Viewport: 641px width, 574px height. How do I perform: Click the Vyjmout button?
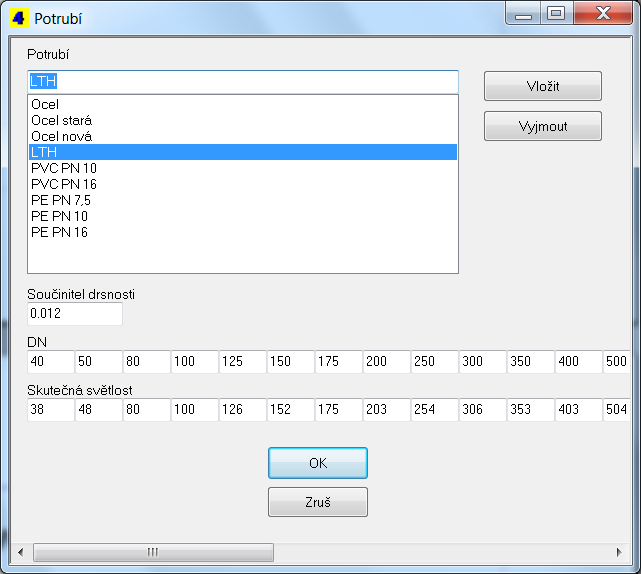(x=542, y=126)
